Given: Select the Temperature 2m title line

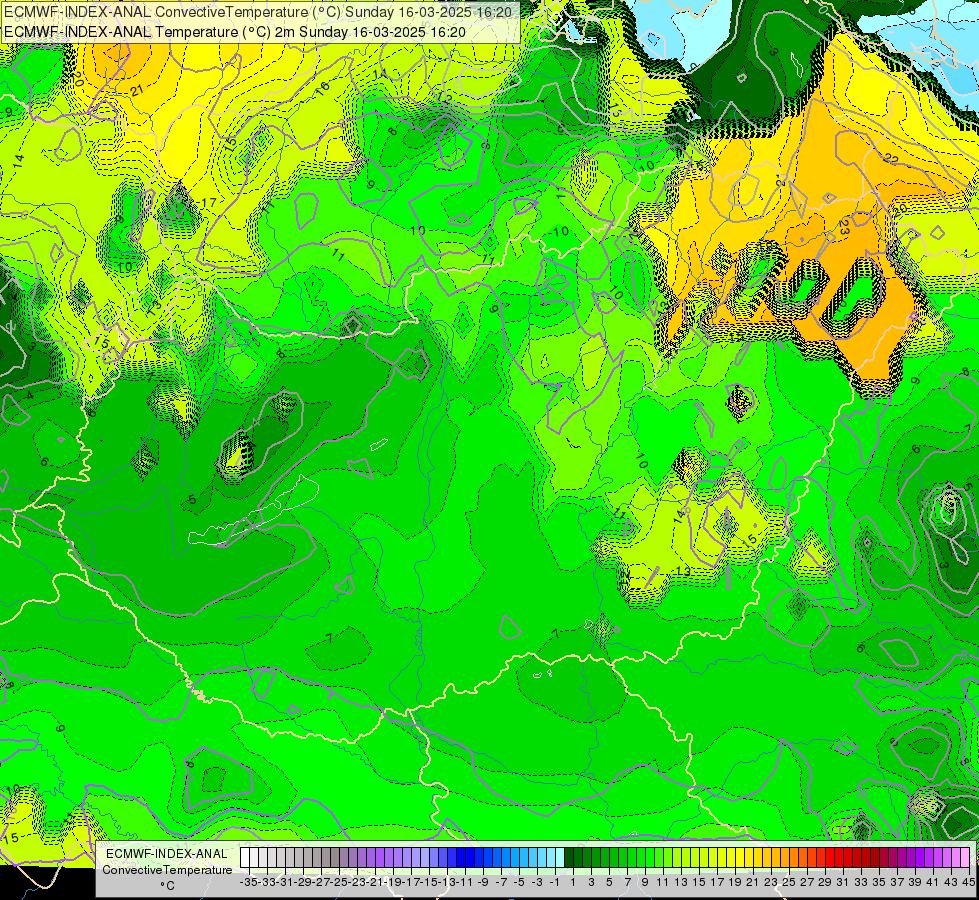Looking at the screenshot, I should tap(235, 32).
